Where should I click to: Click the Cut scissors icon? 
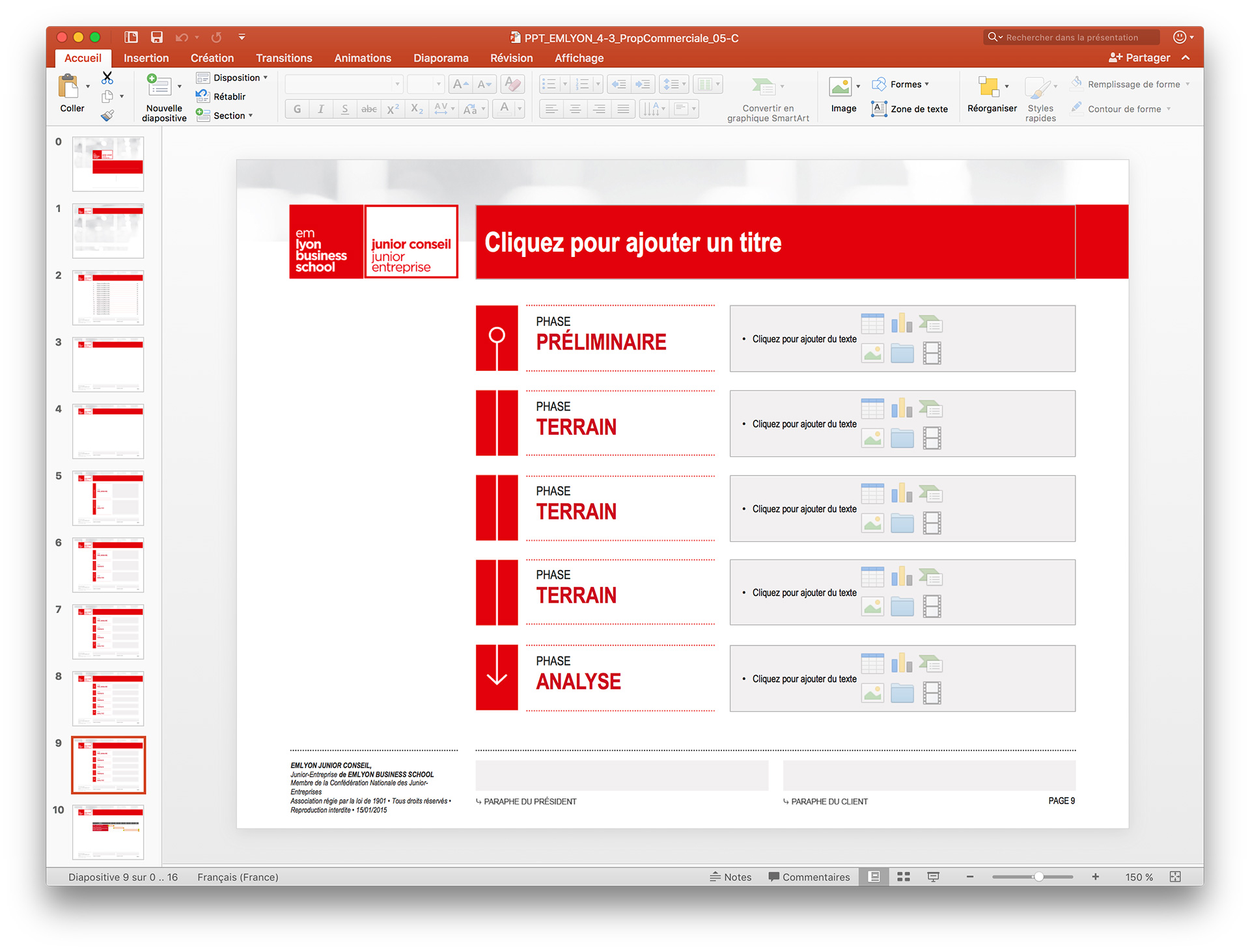(107, 78)
